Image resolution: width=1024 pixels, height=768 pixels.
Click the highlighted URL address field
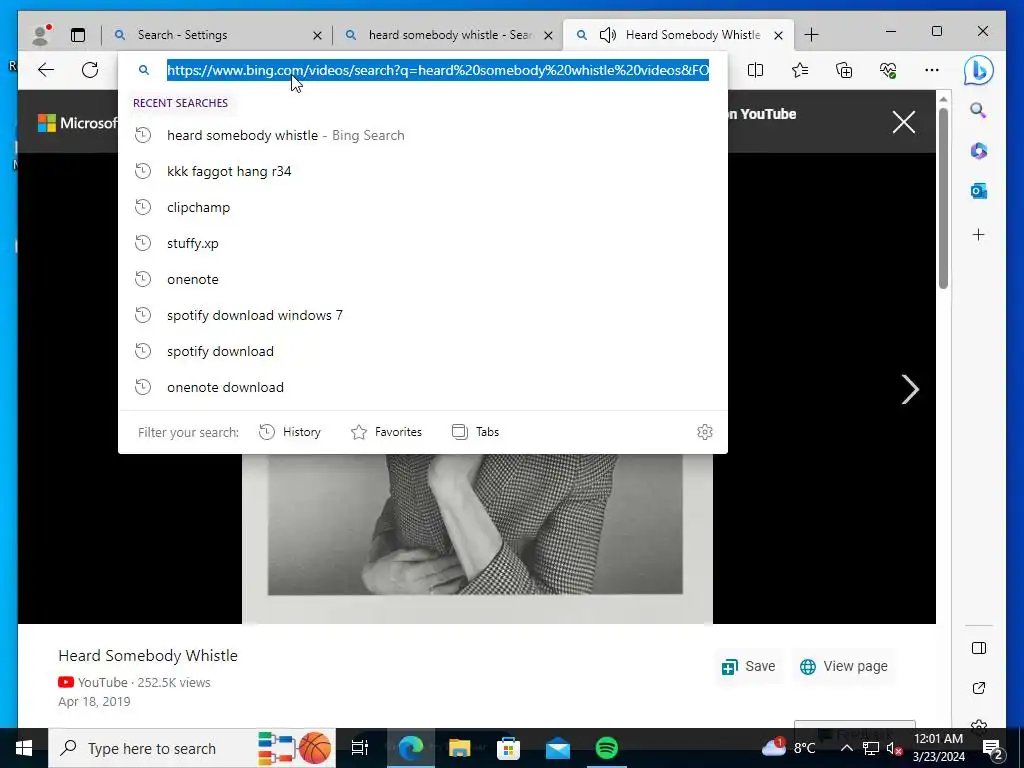point(438,70)
